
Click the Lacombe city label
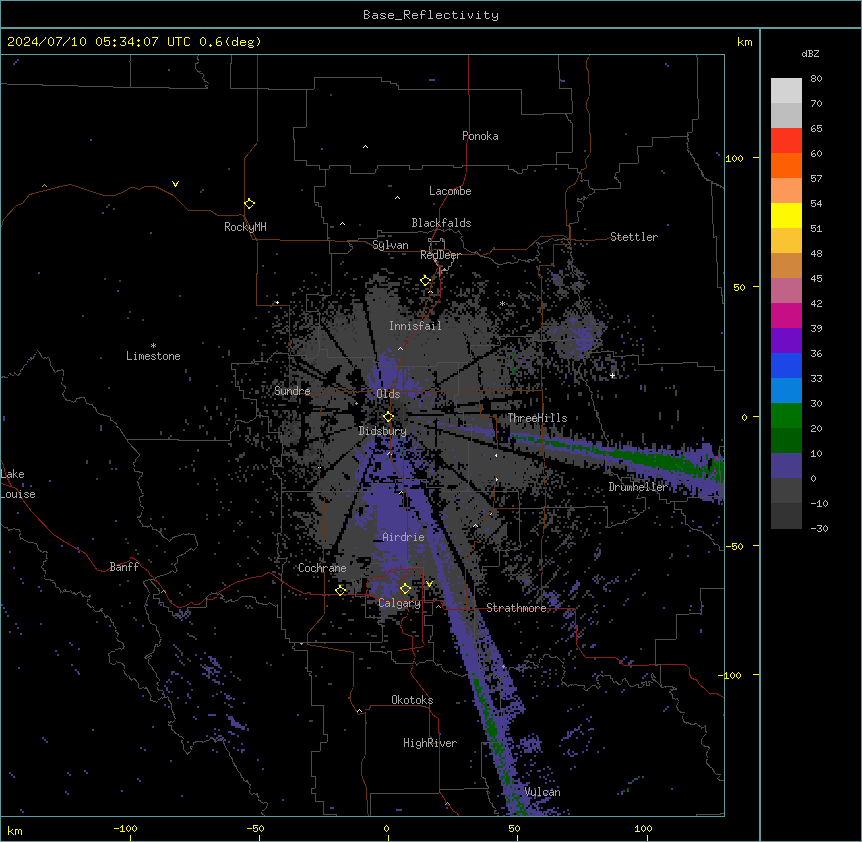450,191
